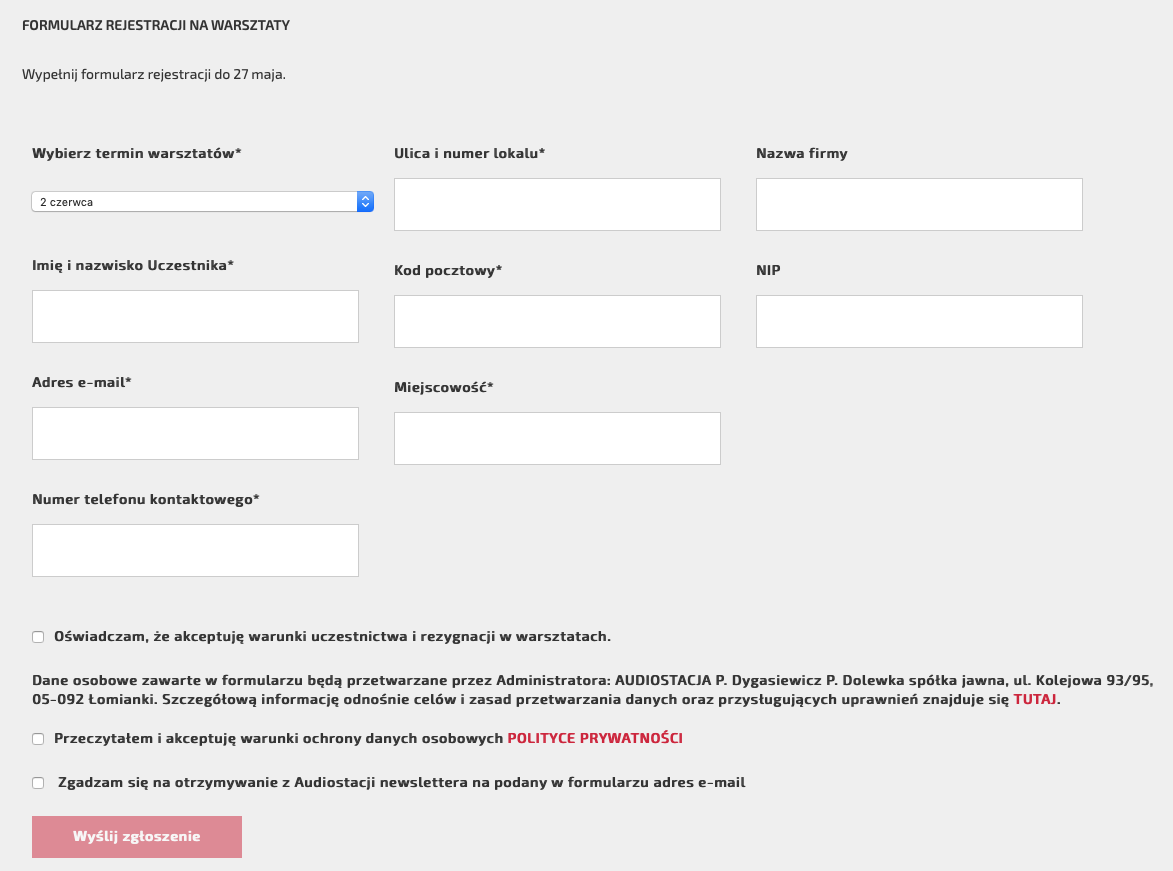This screenshot has height=871, width=1173.
Task: Open the workshop date dropdown arrows
Action: (x=365, y=201)
